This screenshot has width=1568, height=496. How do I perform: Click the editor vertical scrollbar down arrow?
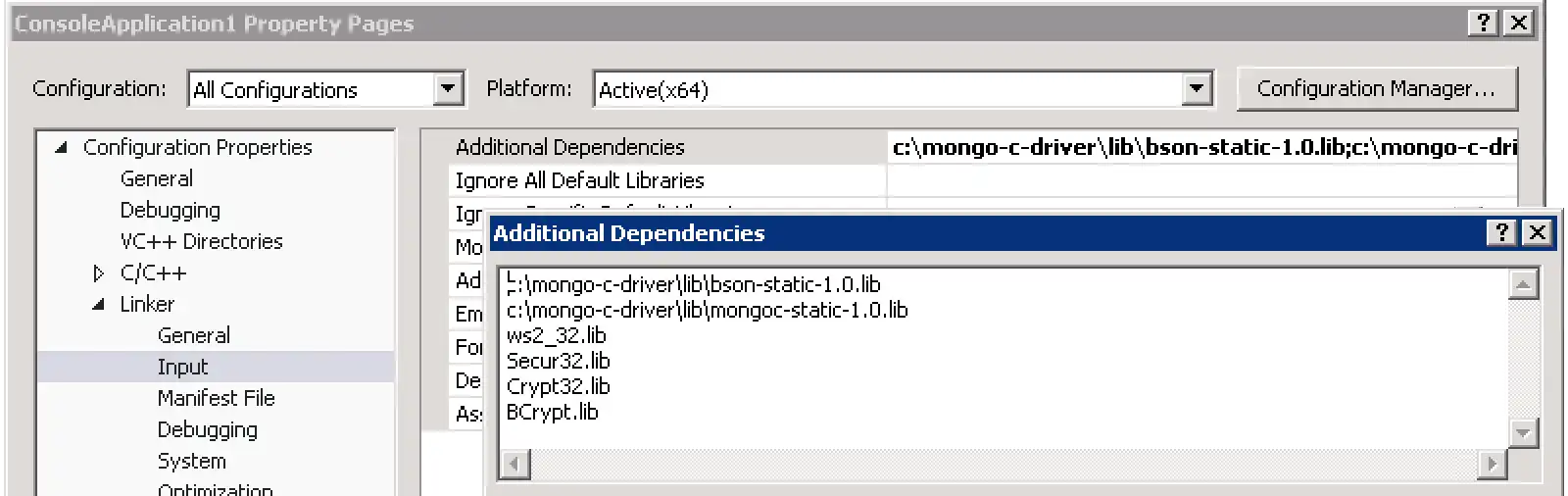[1523, 432]
